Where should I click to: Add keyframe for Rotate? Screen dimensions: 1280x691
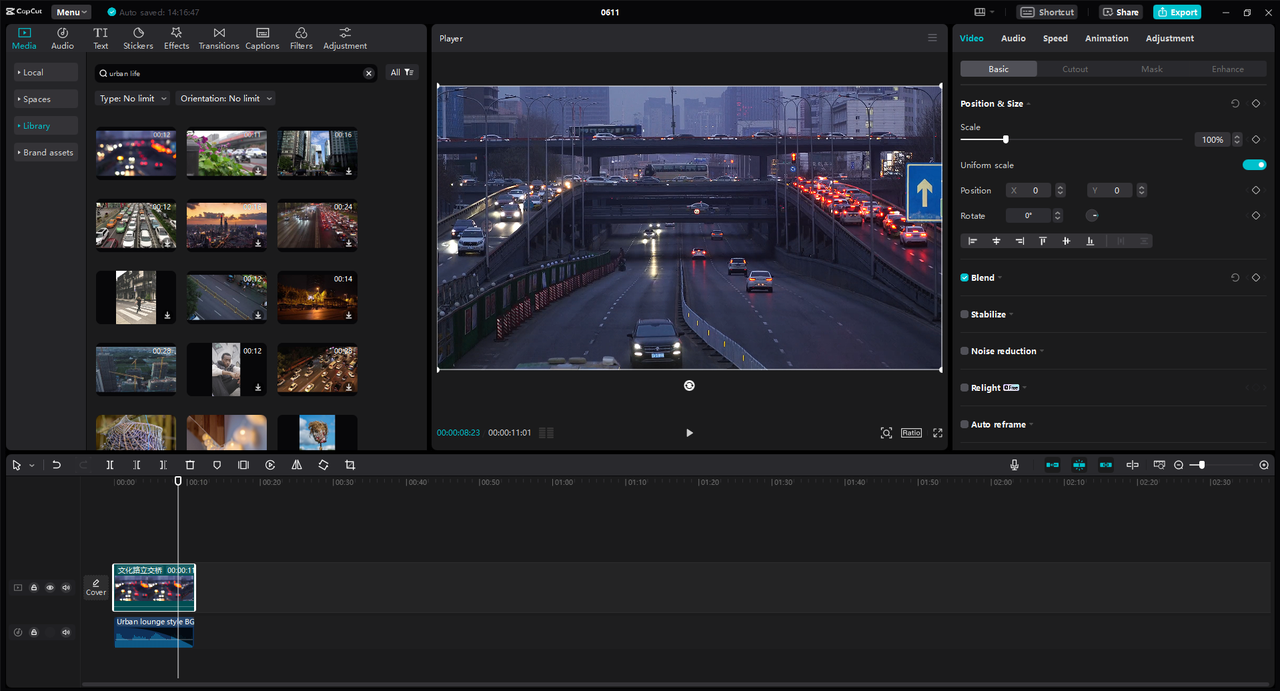1256,216
